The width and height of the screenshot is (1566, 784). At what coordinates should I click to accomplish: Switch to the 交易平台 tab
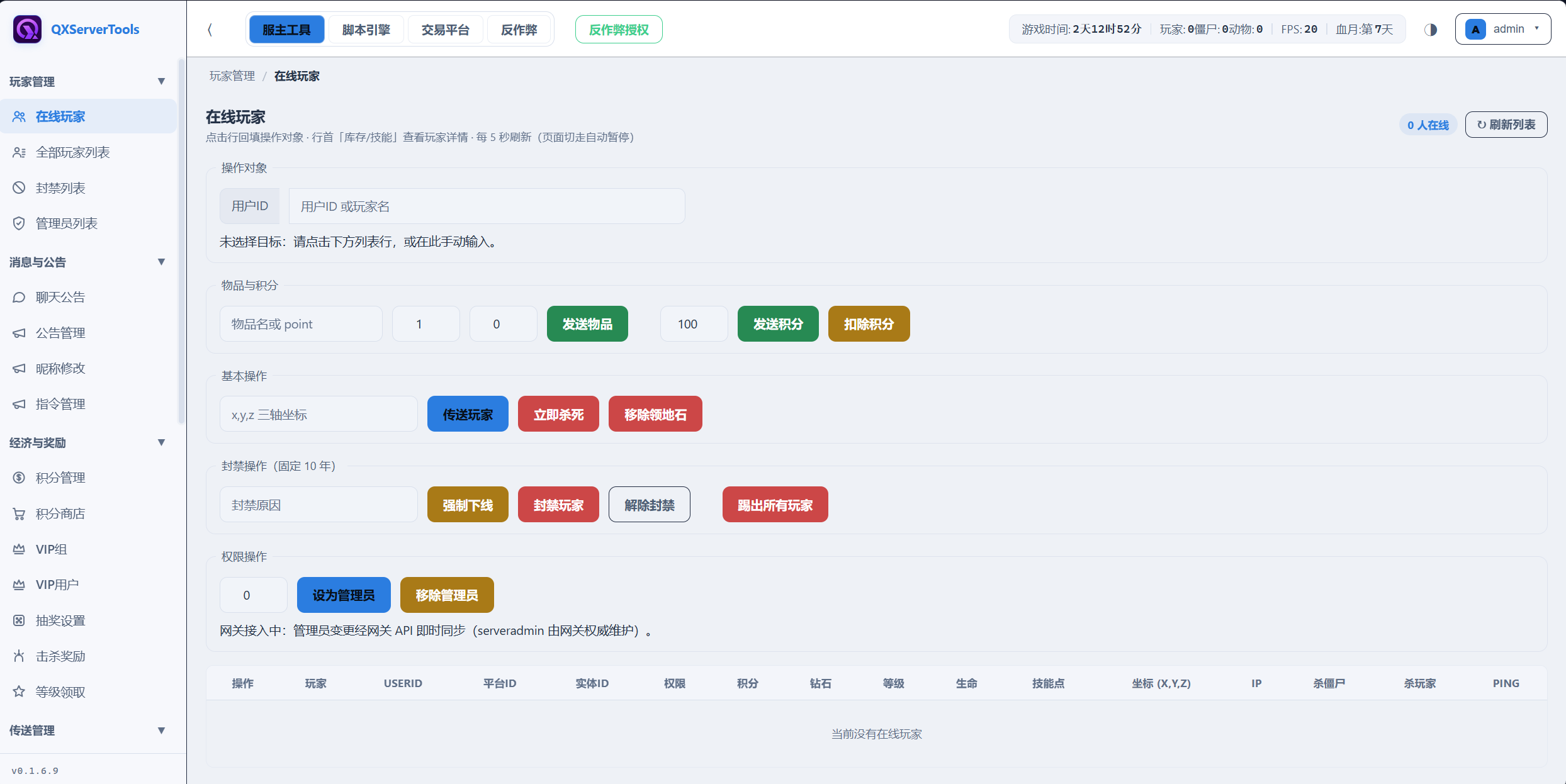(446, 30)
